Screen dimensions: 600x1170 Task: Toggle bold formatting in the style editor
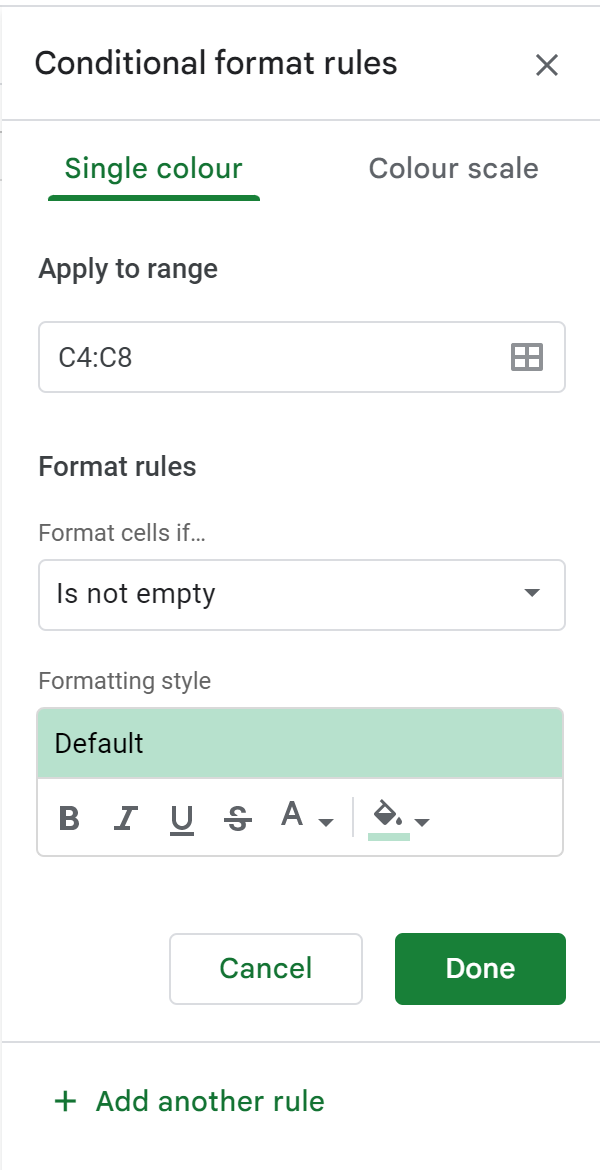coord(68,818)
